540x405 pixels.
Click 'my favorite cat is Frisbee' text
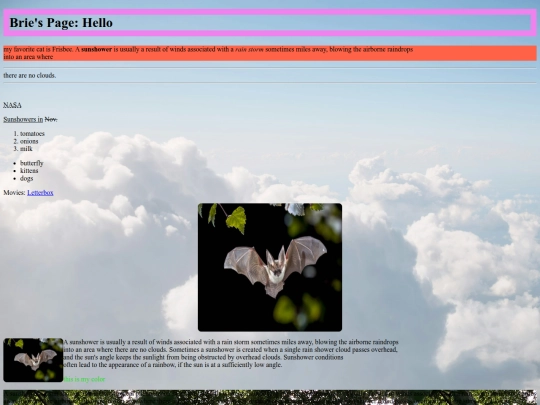click(38, 49)
